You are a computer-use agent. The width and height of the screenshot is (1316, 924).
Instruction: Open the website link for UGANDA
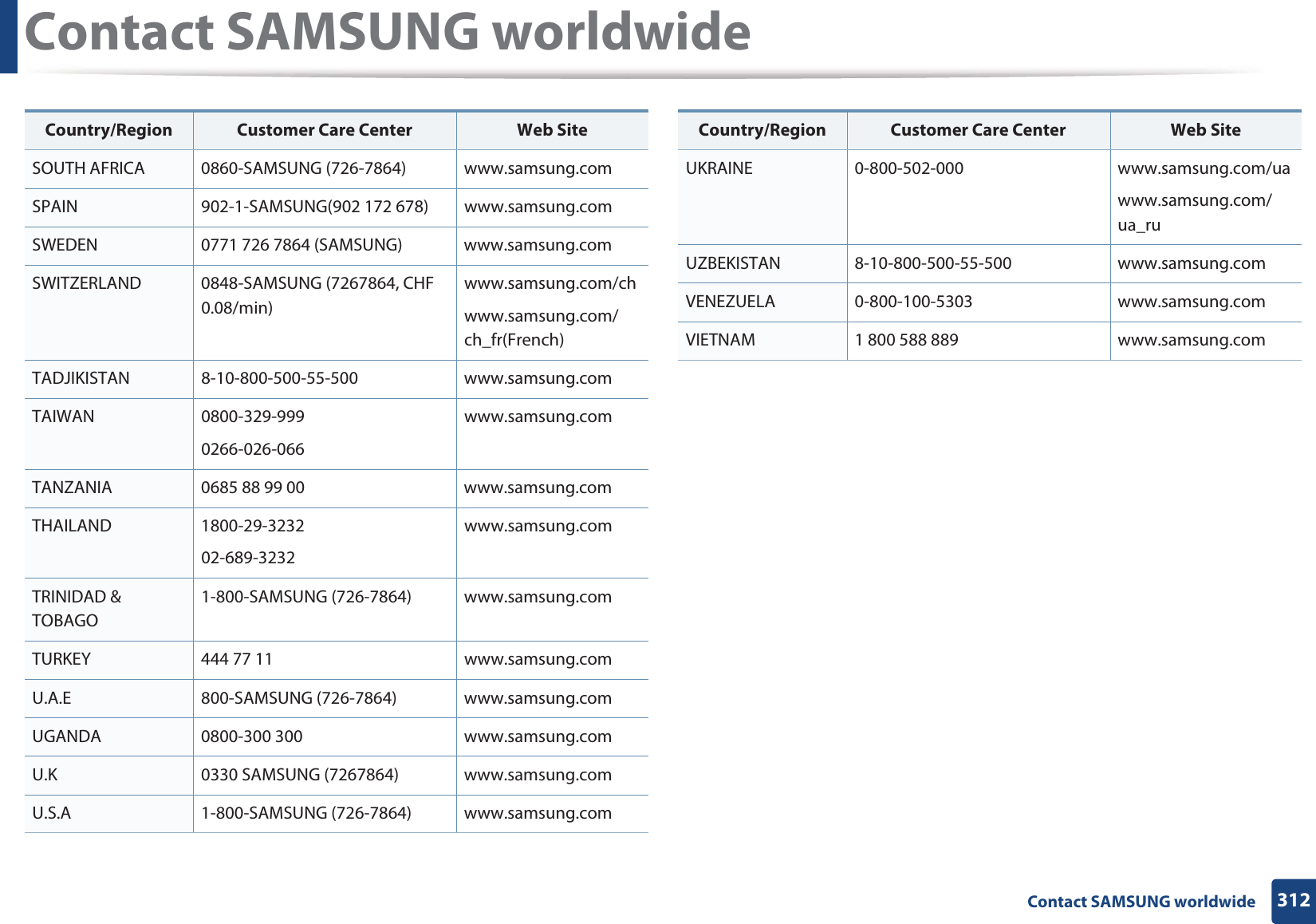coord(538,737)
